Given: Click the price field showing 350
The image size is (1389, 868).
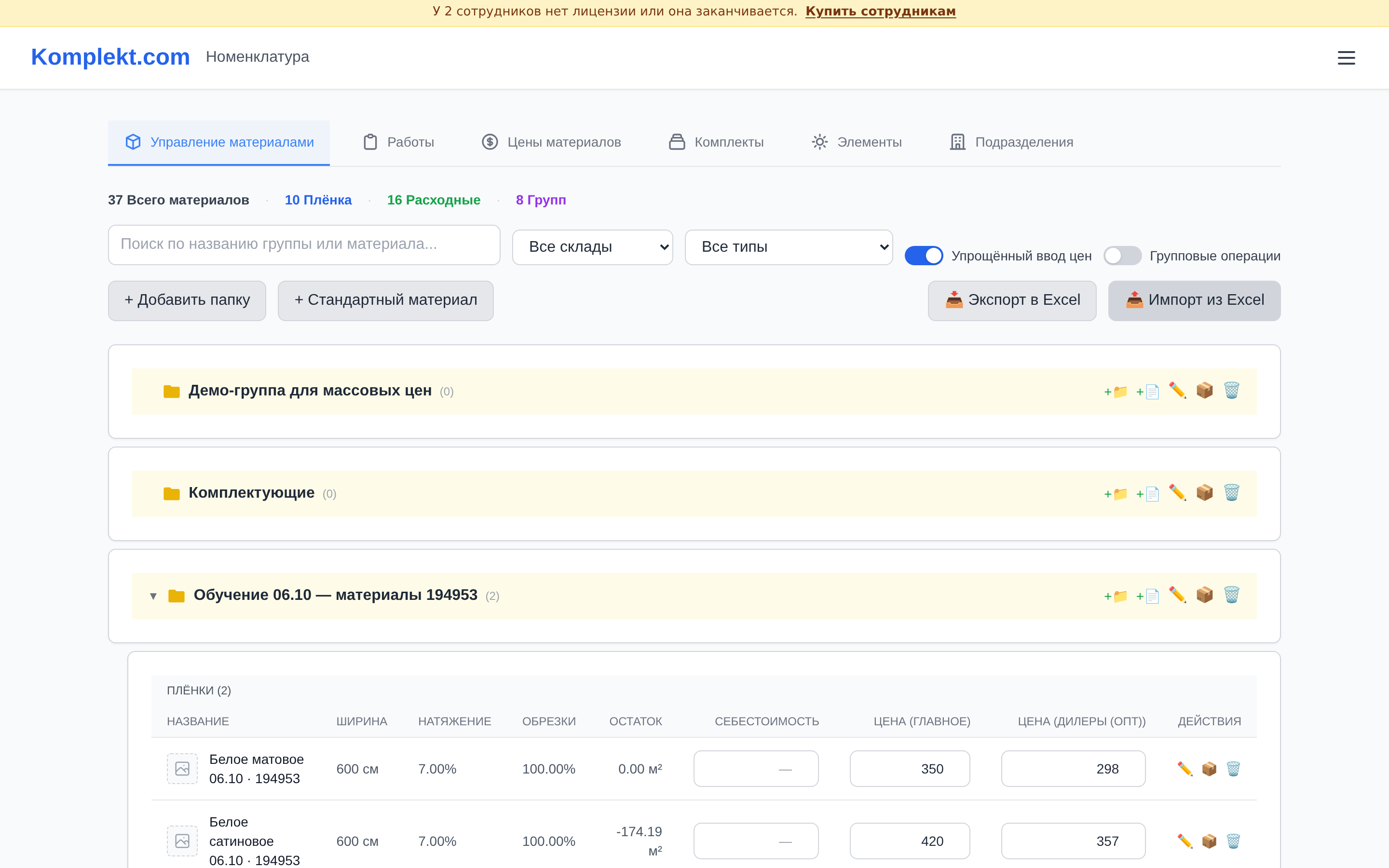Looking at the screenshot, I should click(x=910, y=769).
